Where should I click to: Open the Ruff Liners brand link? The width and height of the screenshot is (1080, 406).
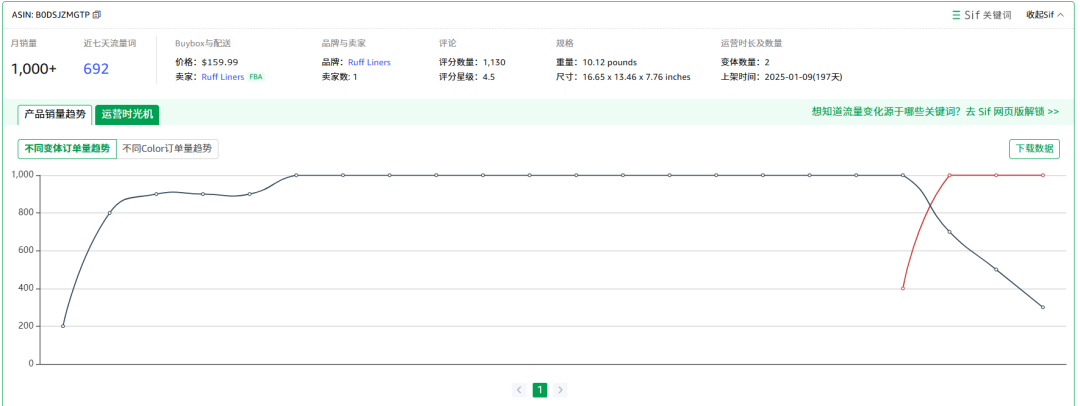pos(369,62)
